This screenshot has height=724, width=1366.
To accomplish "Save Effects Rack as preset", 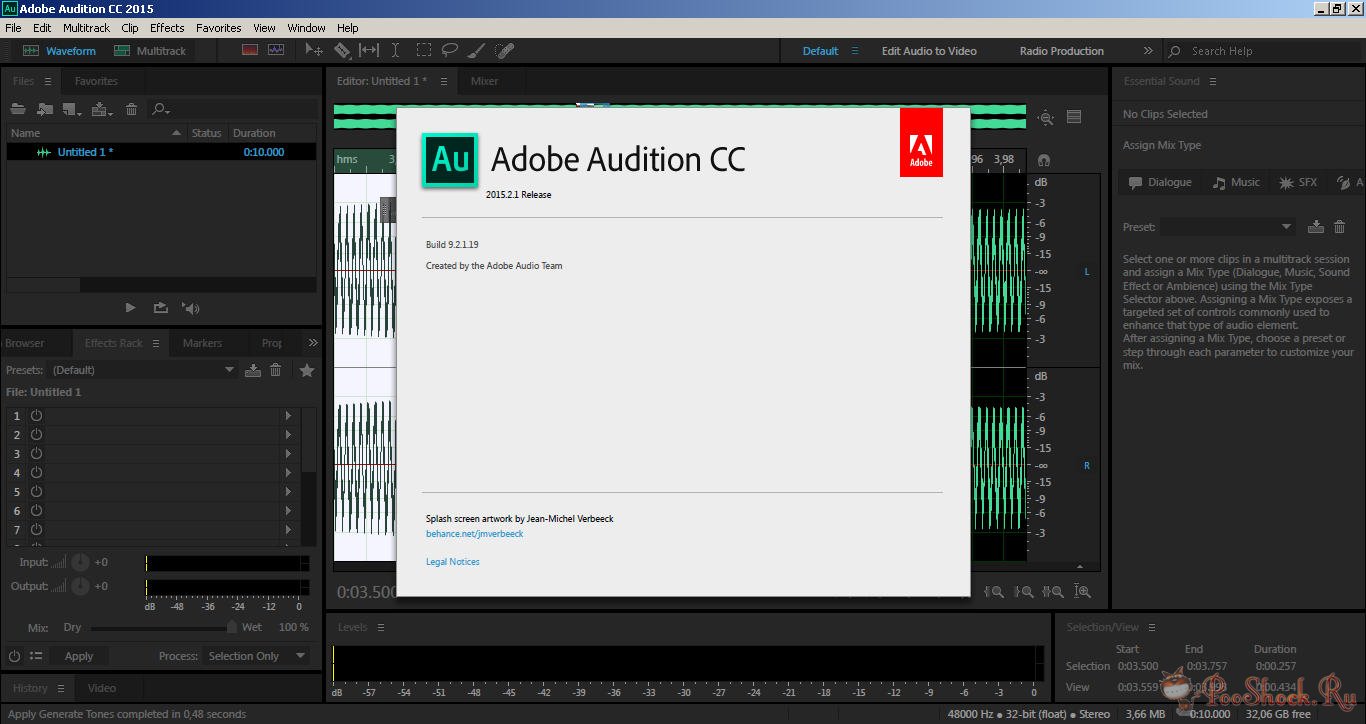I will pyautogui.click(x=253, y=370).
